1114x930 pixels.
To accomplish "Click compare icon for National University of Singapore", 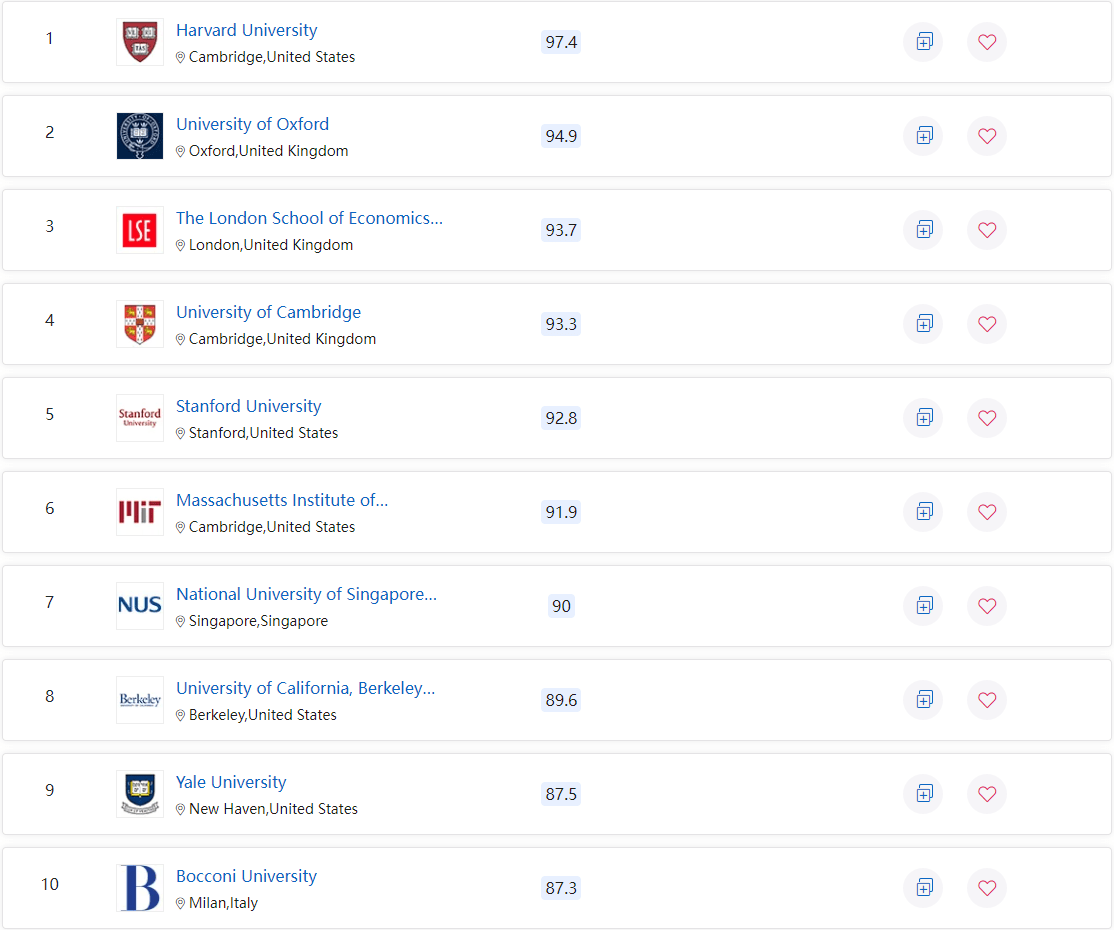I will pyautogui.click(x=923, y=606).
